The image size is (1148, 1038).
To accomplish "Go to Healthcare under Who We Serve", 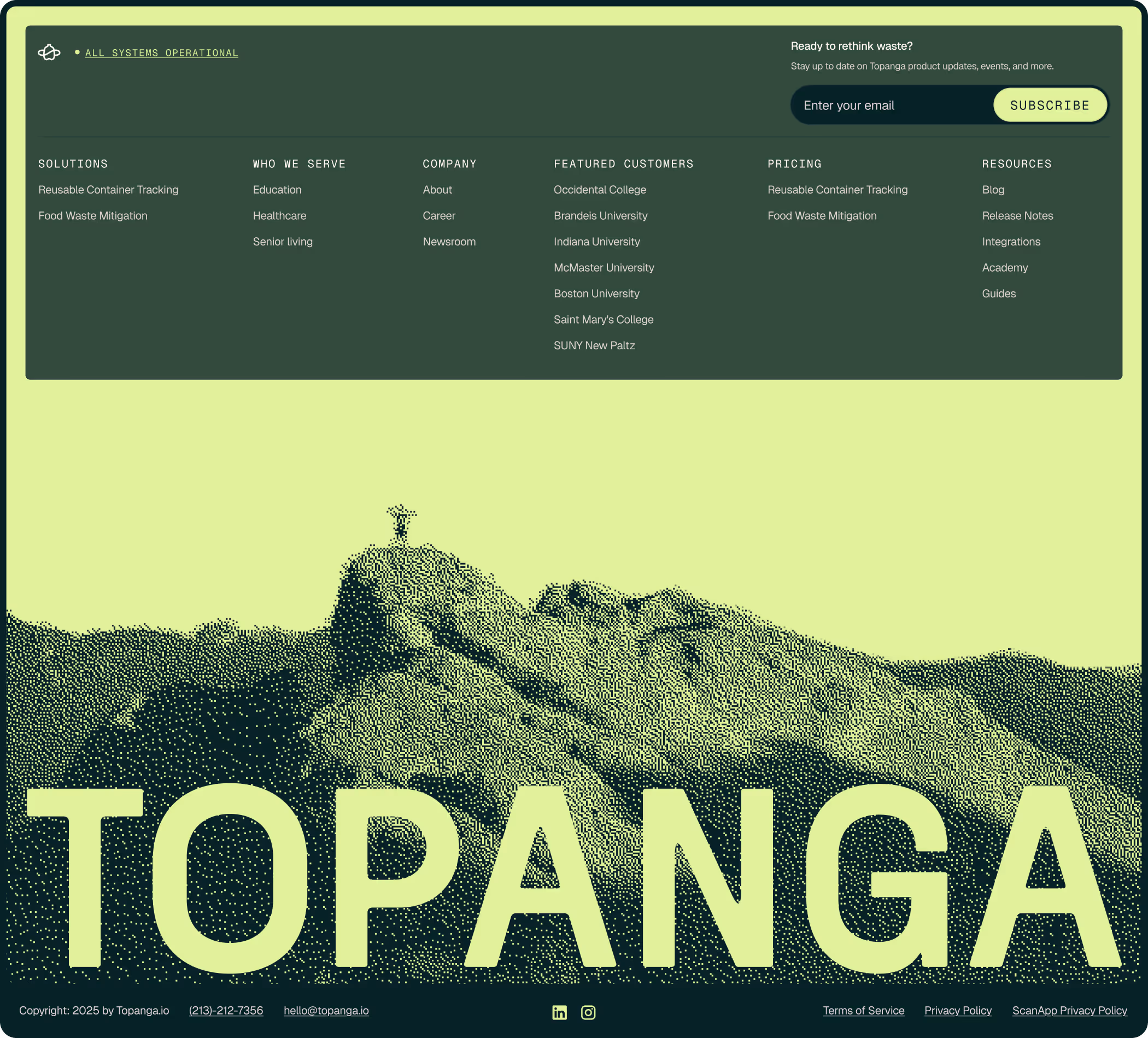I will [x=279, y=216].
